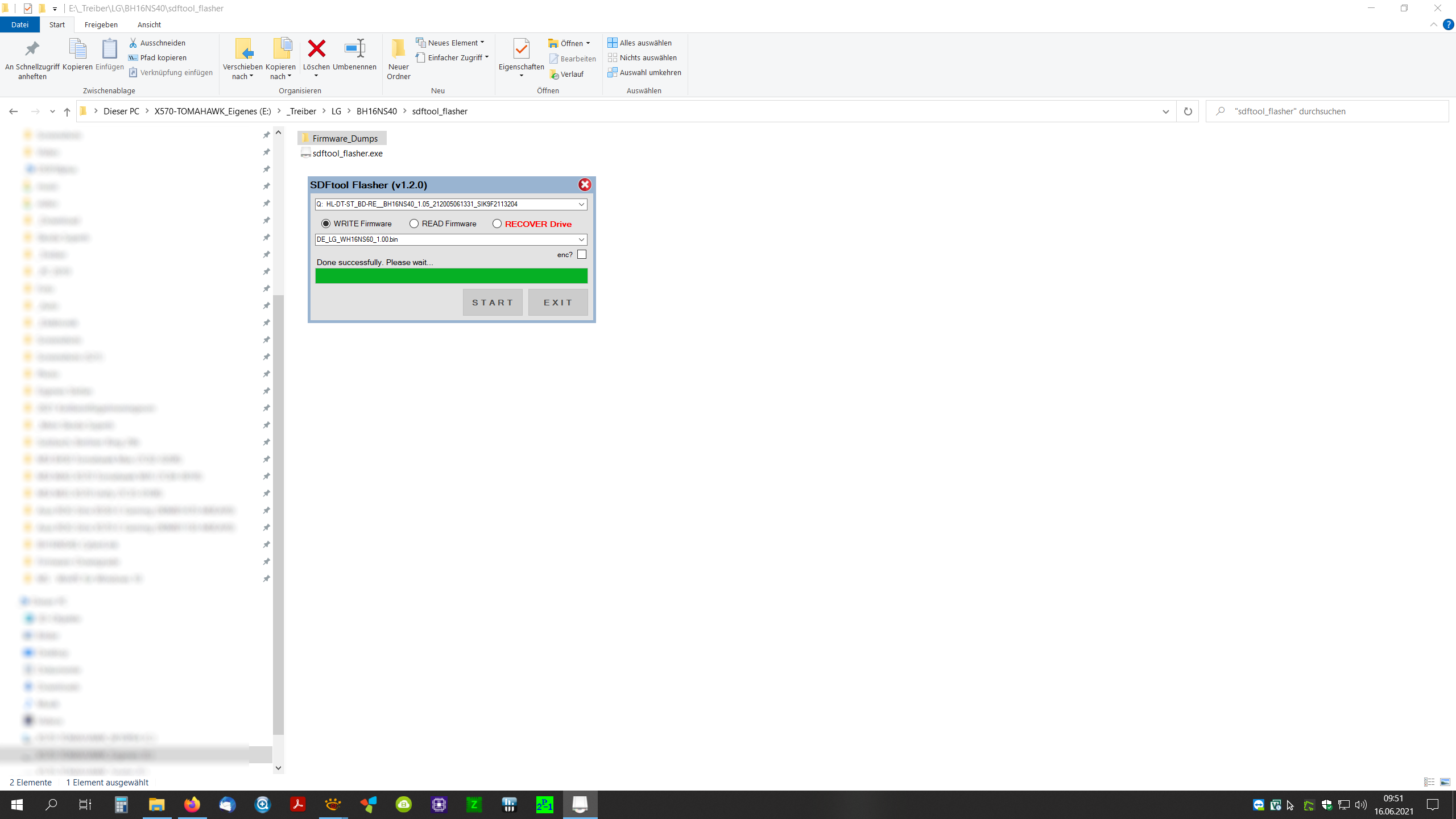Click Dieser PC in the address breadcrumb
The height and width of the screenshot is (819, 1456).
(121, 111)
